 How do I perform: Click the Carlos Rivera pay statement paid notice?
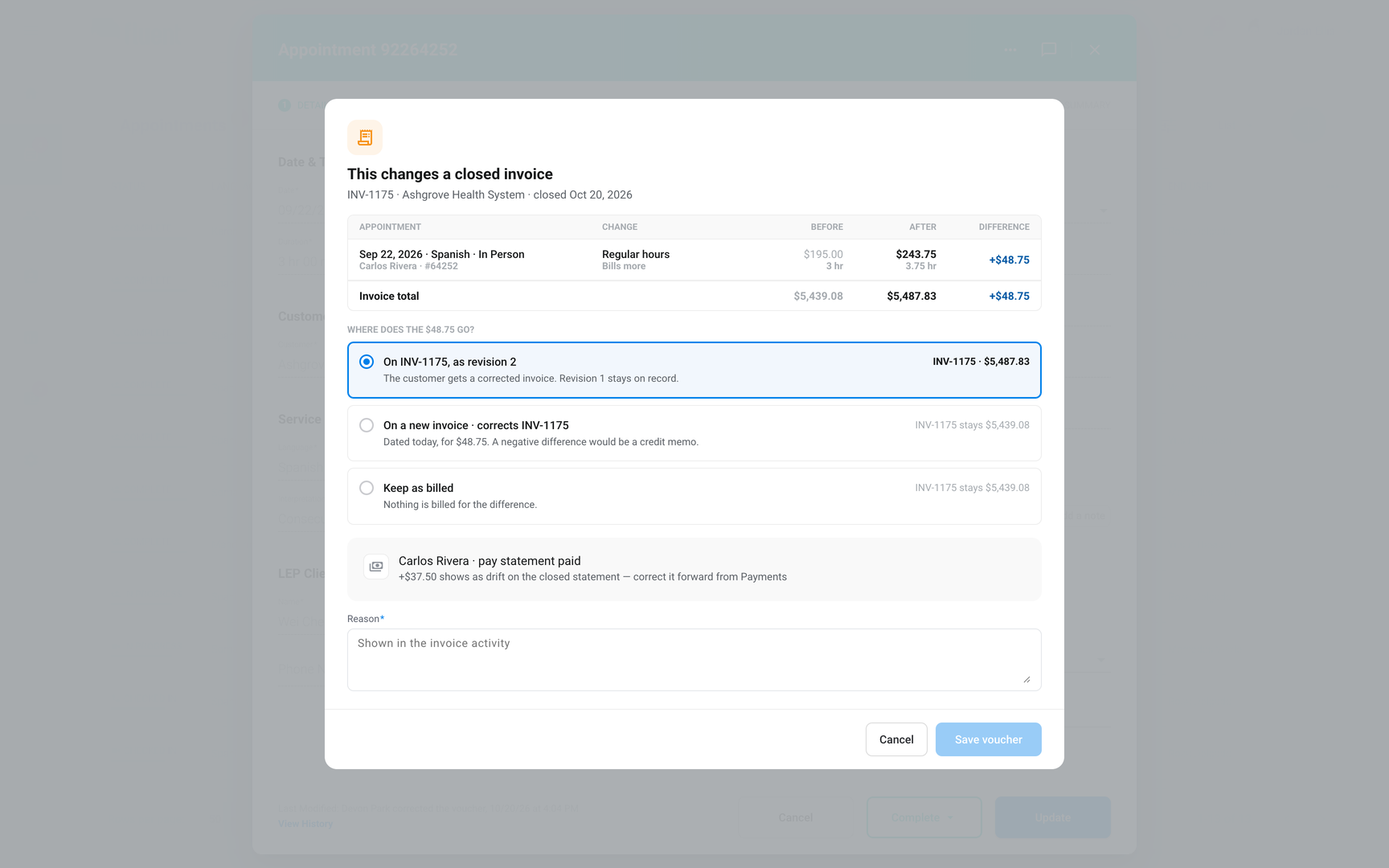coord(694,569)
